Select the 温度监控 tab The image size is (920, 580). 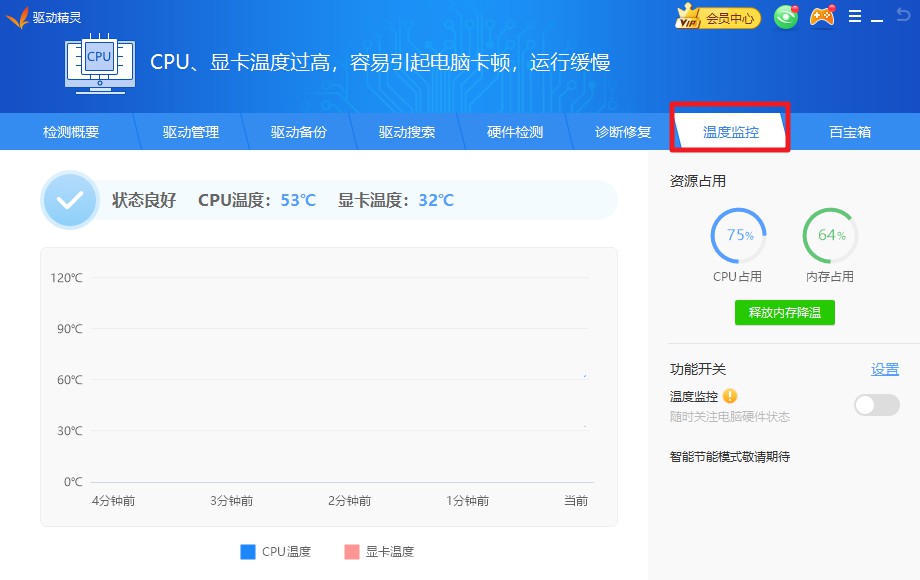[731, 132]
